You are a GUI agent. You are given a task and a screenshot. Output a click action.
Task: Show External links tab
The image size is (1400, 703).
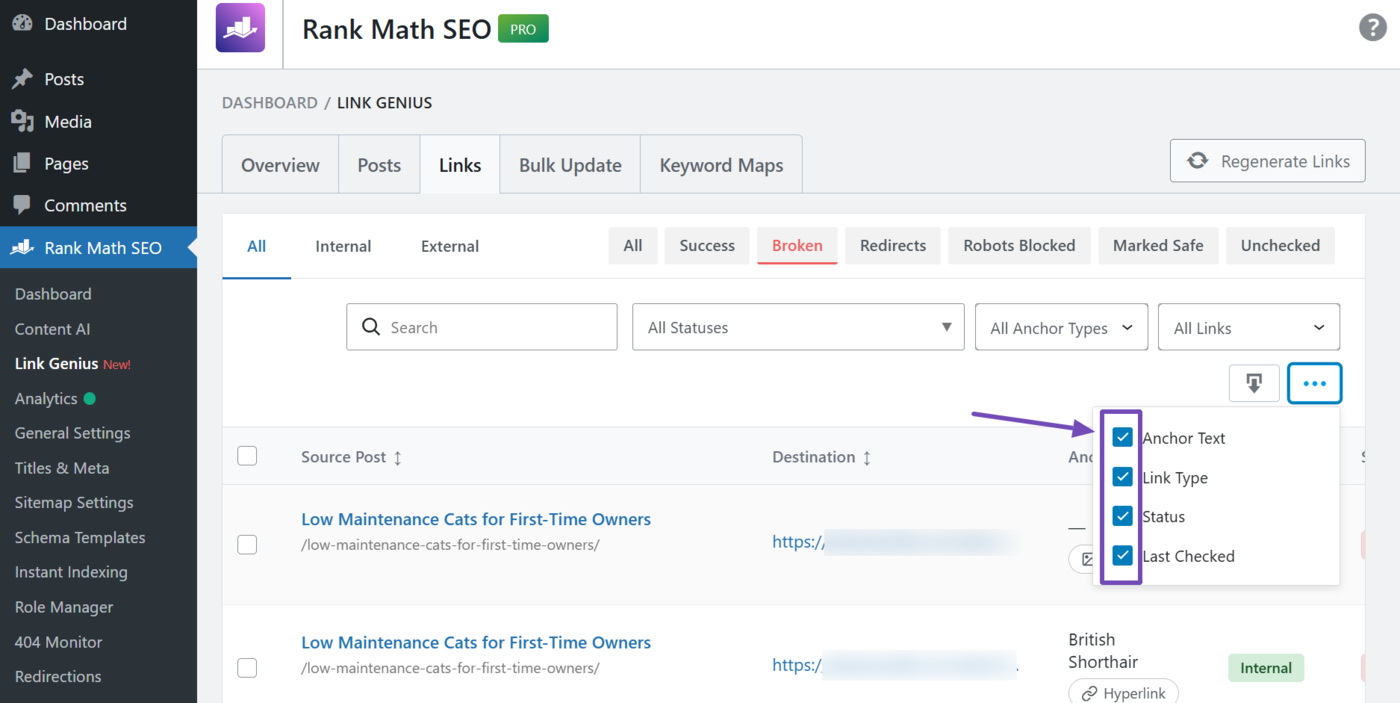coord(450,246)
